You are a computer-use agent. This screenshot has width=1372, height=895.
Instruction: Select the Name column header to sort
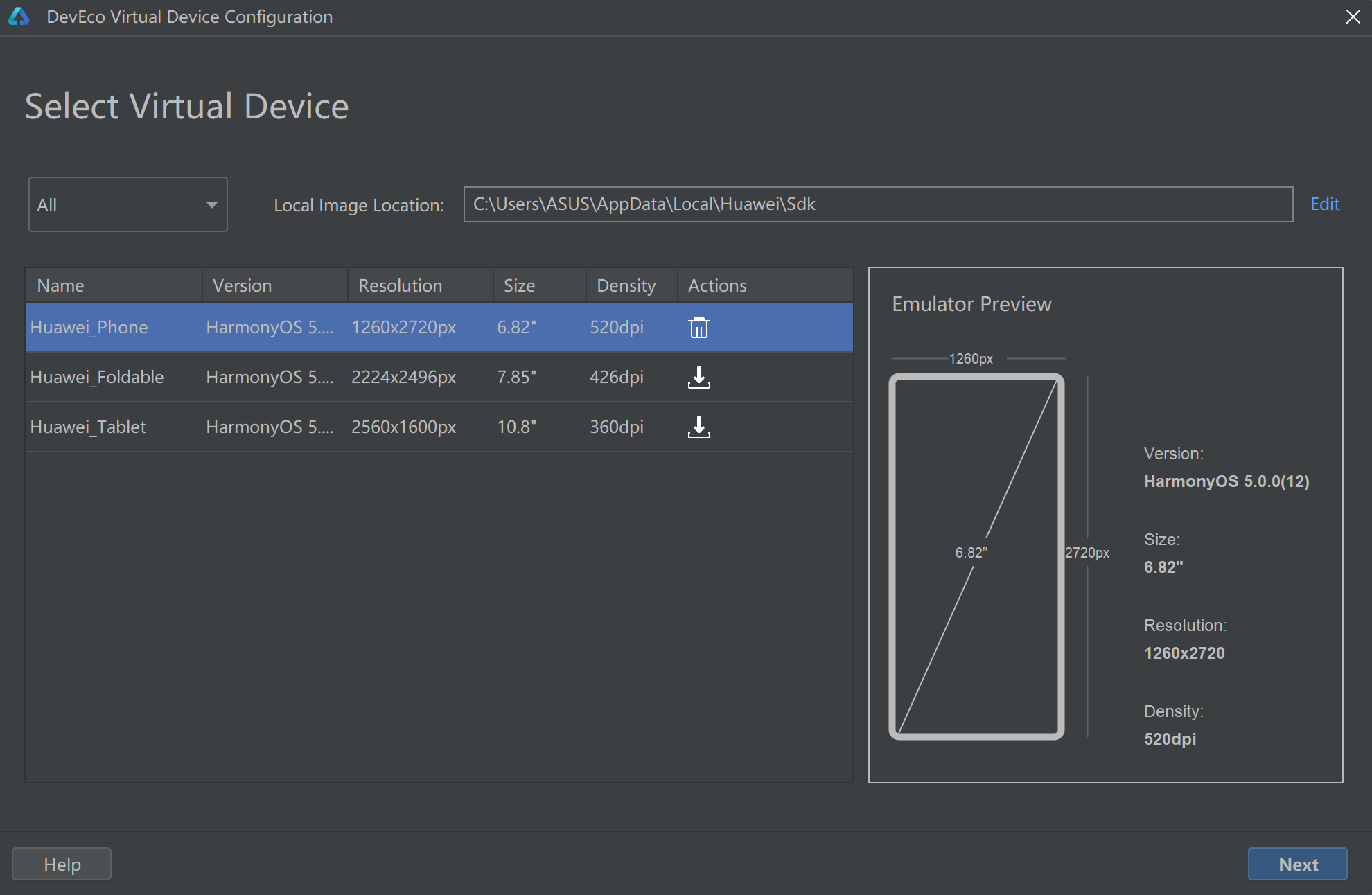(x=61, y=285)
